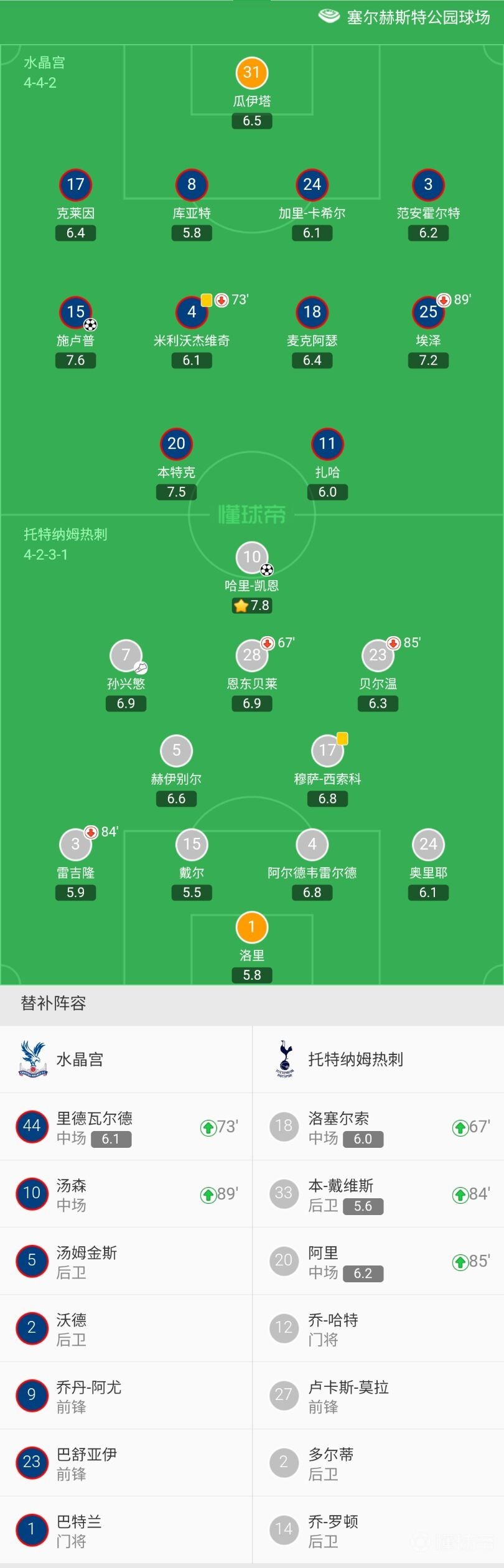
Task: Open substitute 汤姆金斯 from the bench list
Action: point(86,1261)
